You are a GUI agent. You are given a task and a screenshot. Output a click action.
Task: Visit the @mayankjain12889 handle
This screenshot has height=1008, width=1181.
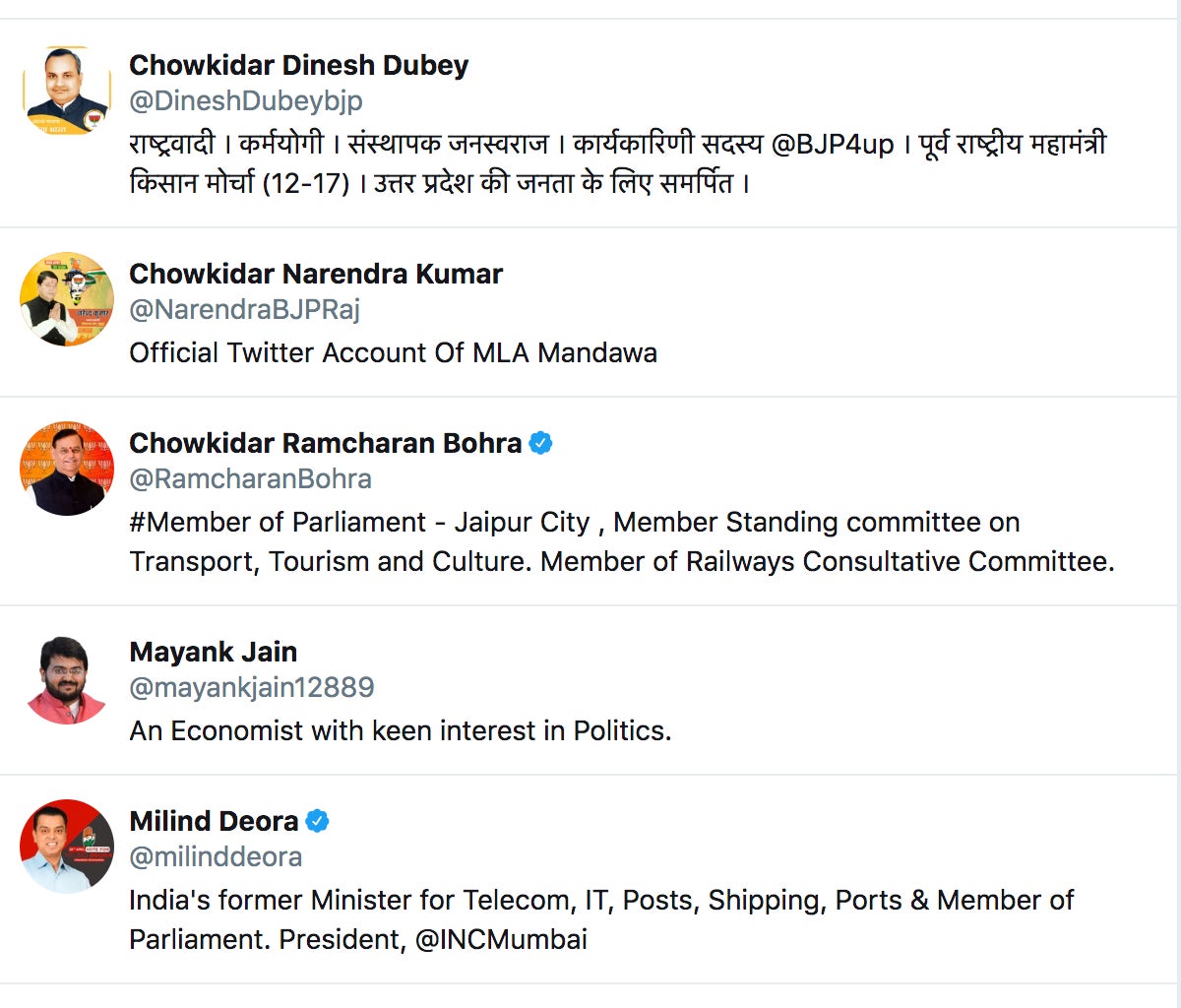point(252,687)
